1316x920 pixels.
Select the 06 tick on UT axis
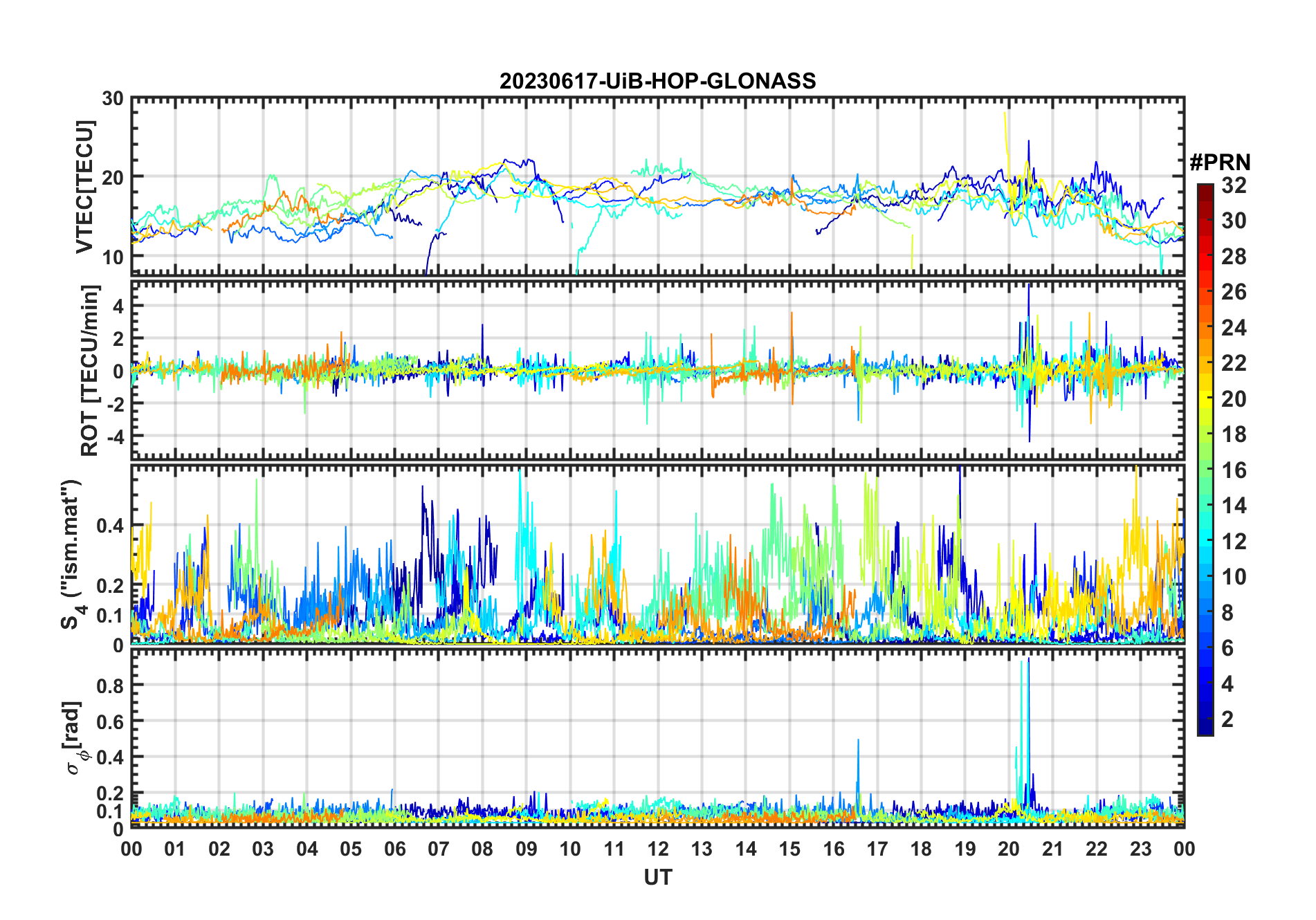click(x=394, y=849)
